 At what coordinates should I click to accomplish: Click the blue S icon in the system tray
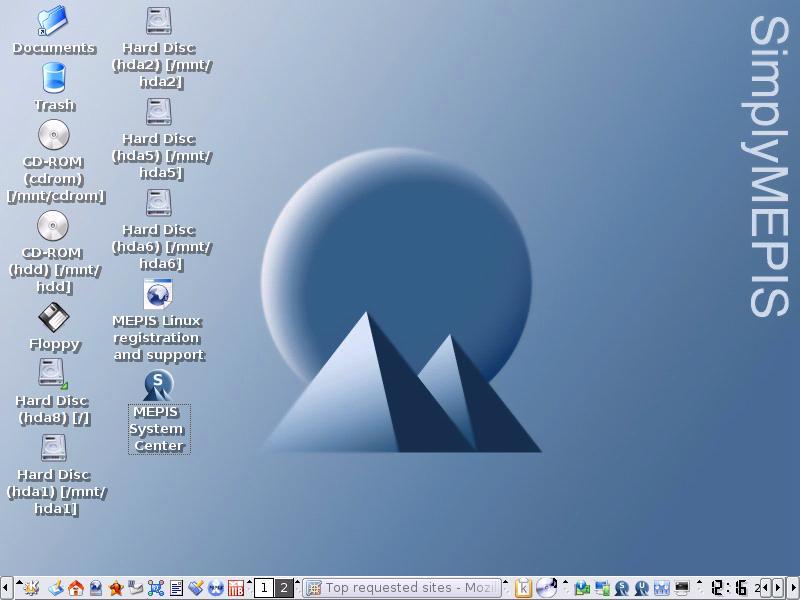click(x=622, y=589)
